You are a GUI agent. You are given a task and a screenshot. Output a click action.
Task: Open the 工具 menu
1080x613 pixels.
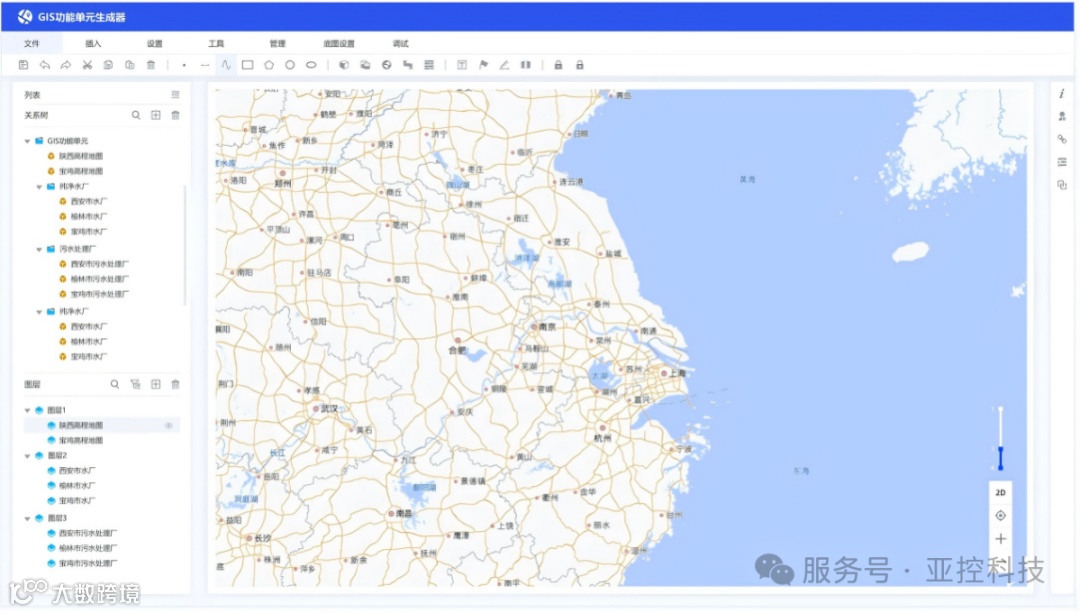[216, 43]
